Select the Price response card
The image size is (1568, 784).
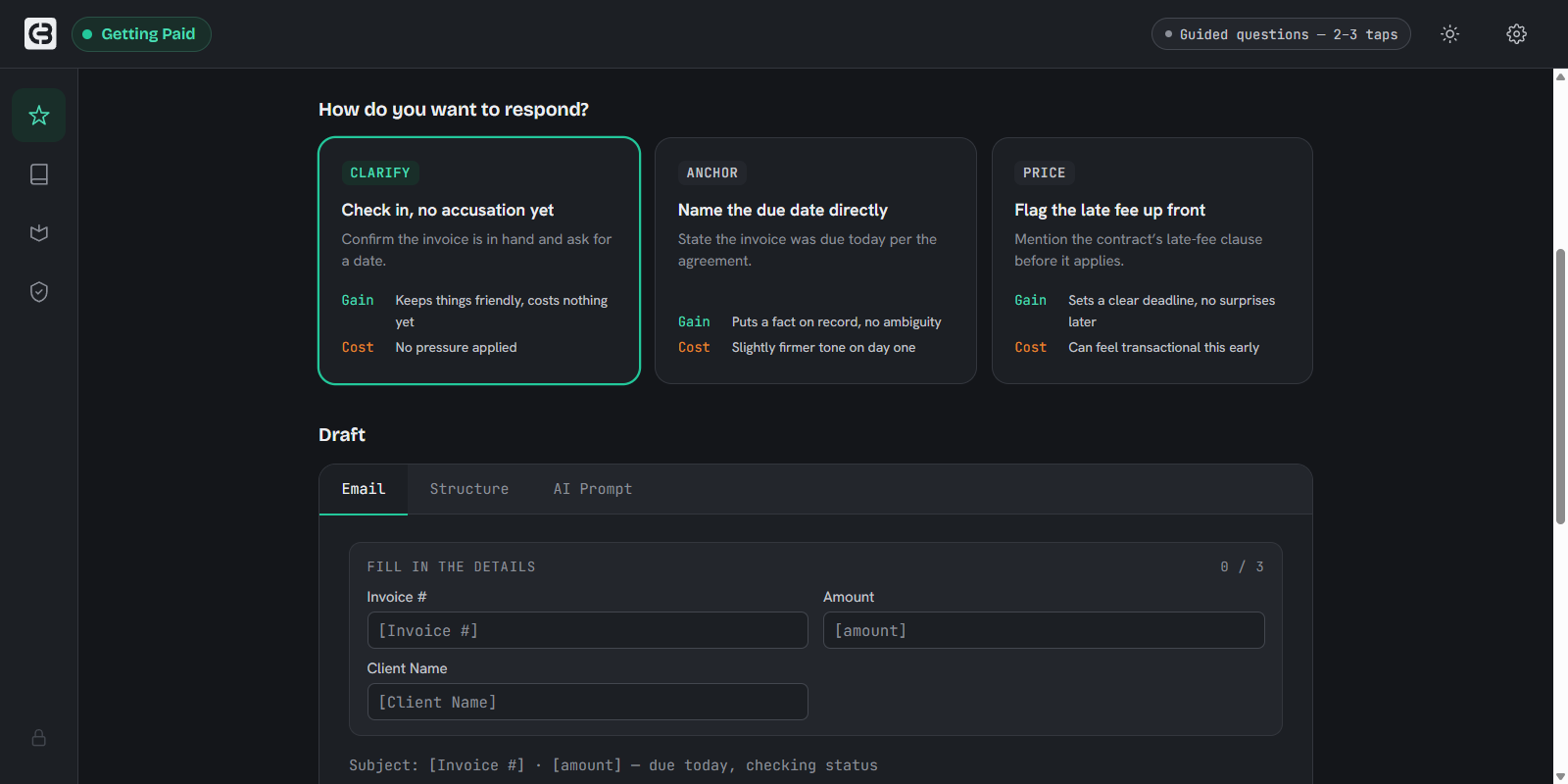click(x=1152, y=261)
